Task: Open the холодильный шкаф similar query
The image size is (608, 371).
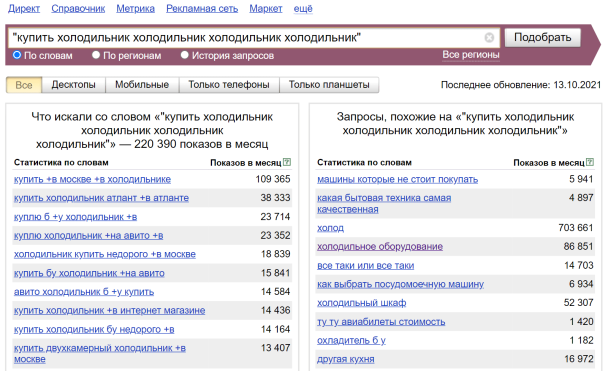Action: [361, 303]
